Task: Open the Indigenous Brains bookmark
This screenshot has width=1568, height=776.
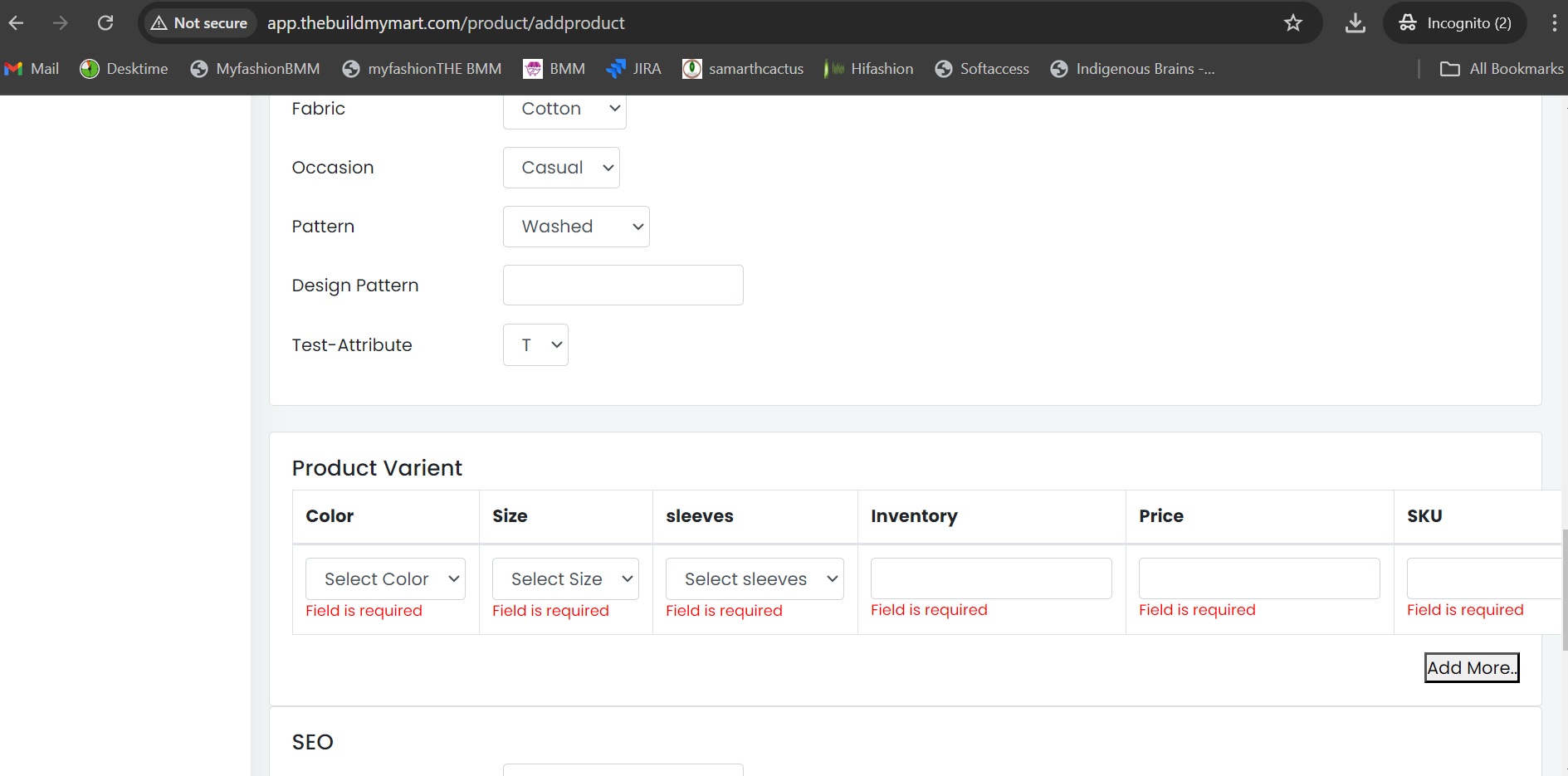Action: point(1133,69)
